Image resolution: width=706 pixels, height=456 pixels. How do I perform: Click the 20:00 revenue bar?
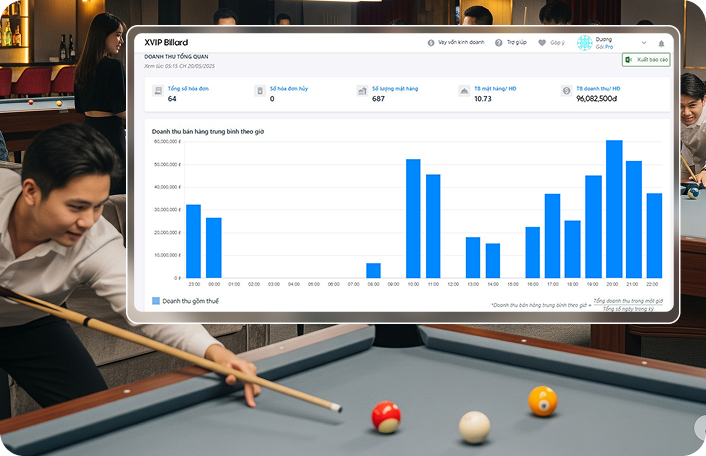614,210
